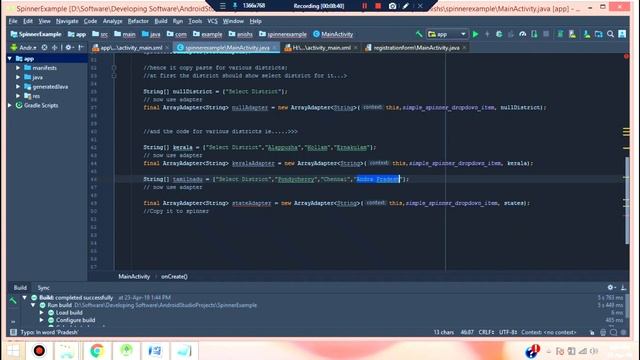Click the Attach debugger to Android process icon

pos(534,34)
